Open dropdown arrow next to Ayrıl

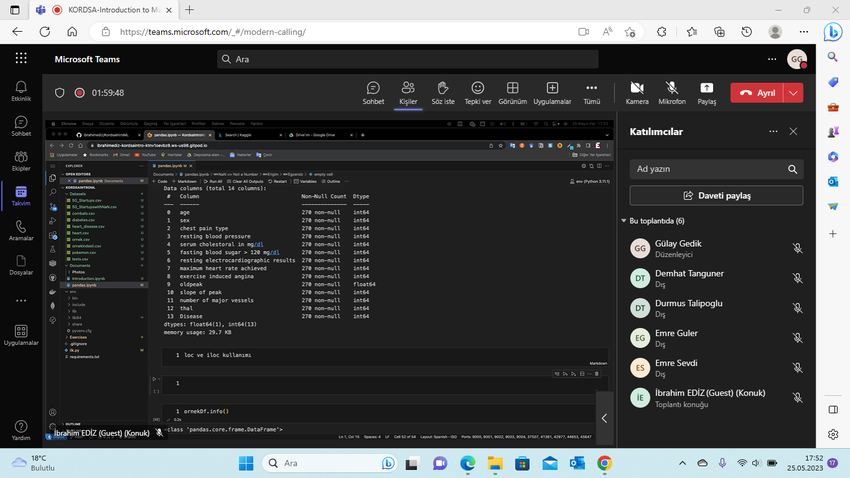pyautogui.click(x=794, y=93)
